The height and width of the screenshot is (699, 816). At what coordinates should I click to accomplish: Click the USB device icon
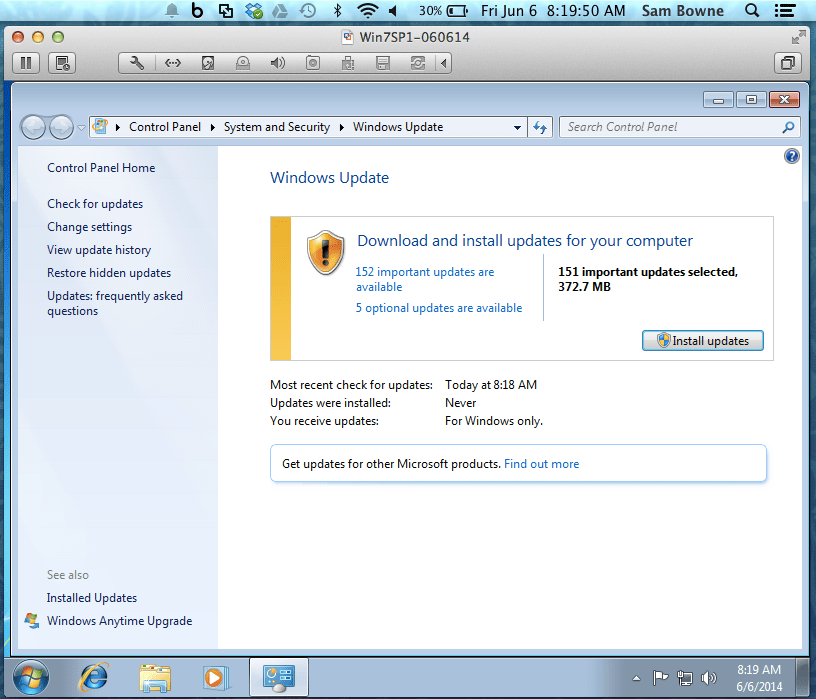pos(348,63)
